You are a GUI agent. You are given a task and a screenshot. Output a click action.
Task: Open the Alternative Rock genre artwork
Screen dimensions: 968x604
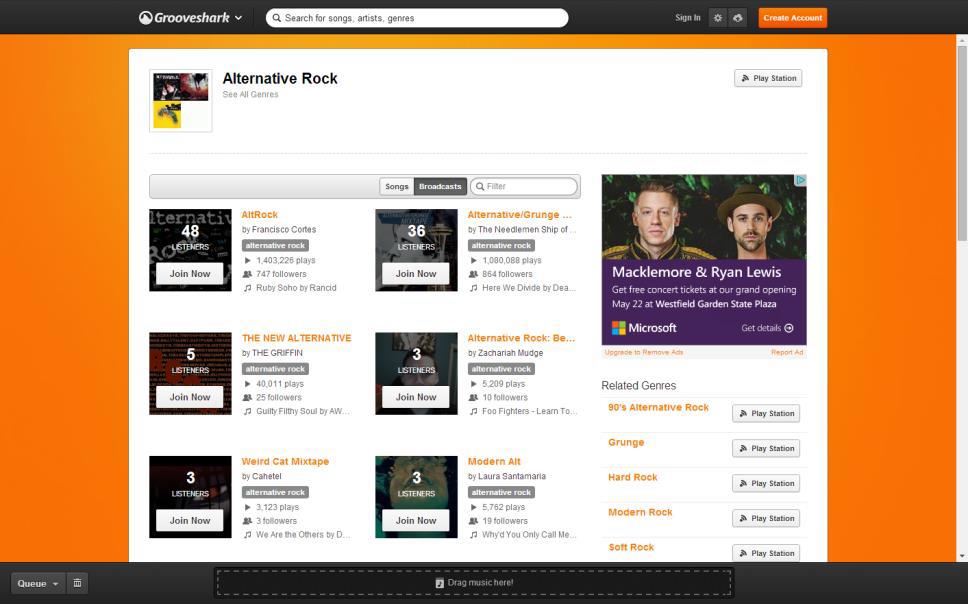[x=181, y=100]
